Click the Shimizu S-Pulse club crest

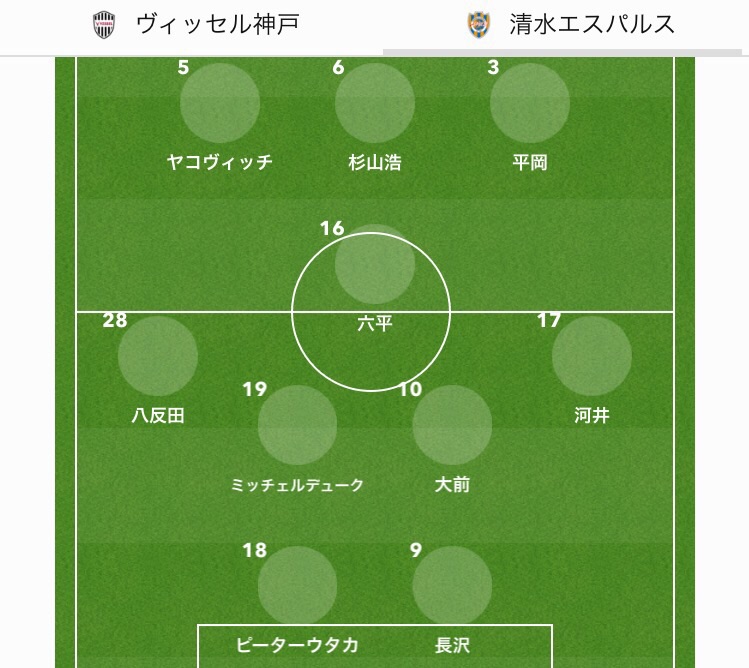[481, 25]
